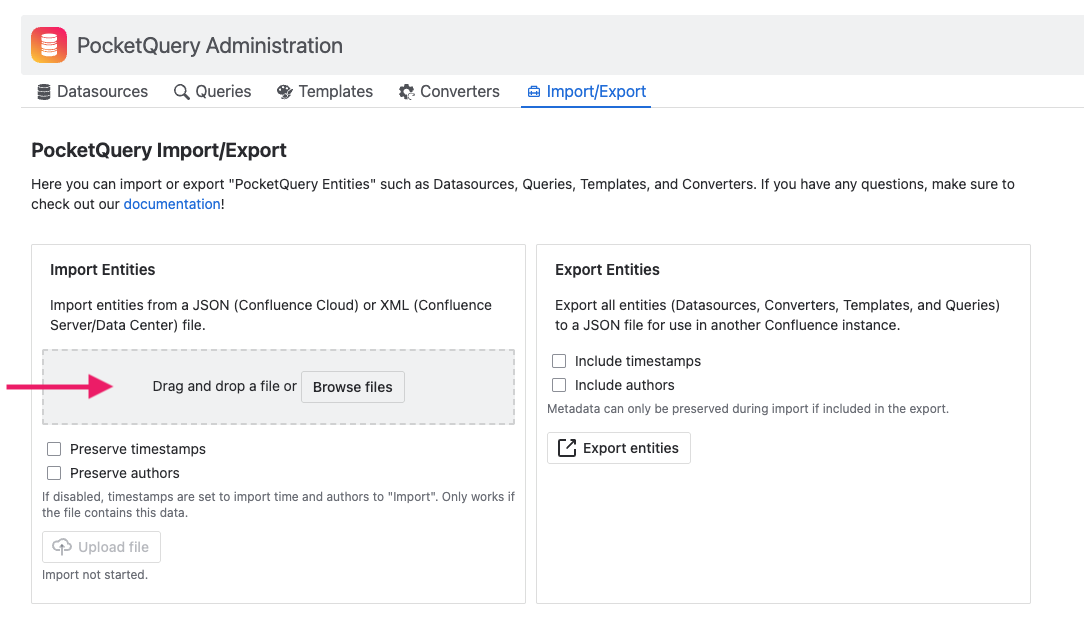The height and width of the screenshot is (640, 1084).
Task: Click the Queries magnifier icon
Action: pos(181,92)
